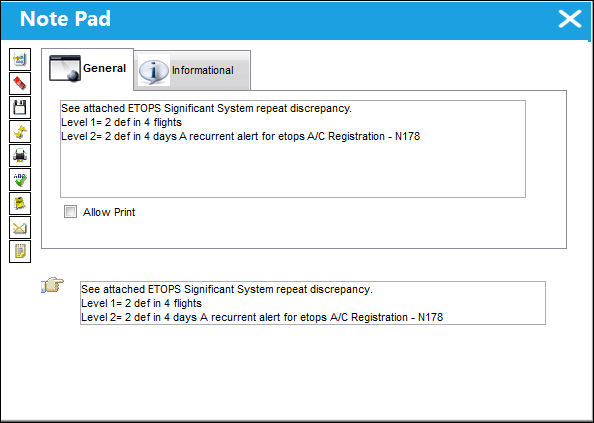Click the pointing hand icon
The height and width of the screenshot is (423, 594).
pos(52,285)
